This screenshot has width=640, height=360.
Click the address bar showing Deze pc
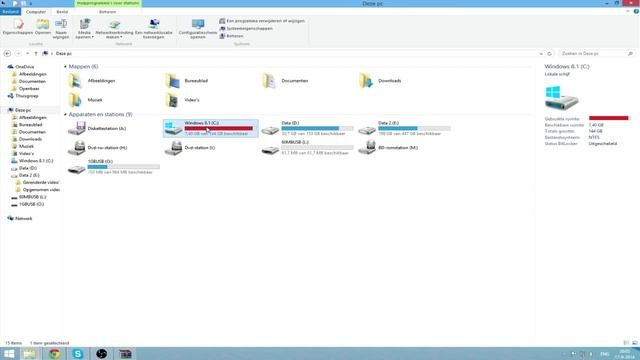(x=290, y=53)
